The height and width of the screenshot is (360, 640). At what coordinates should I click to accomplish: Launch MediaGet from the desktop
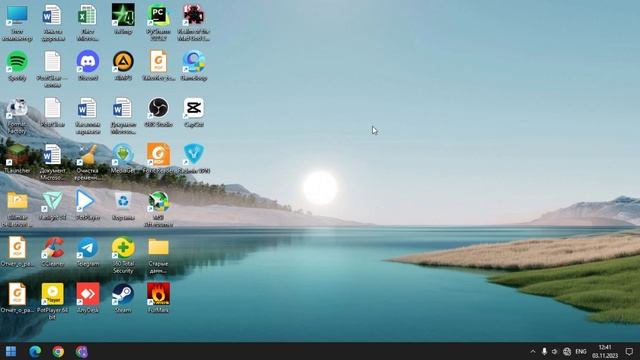pos(123,159)
